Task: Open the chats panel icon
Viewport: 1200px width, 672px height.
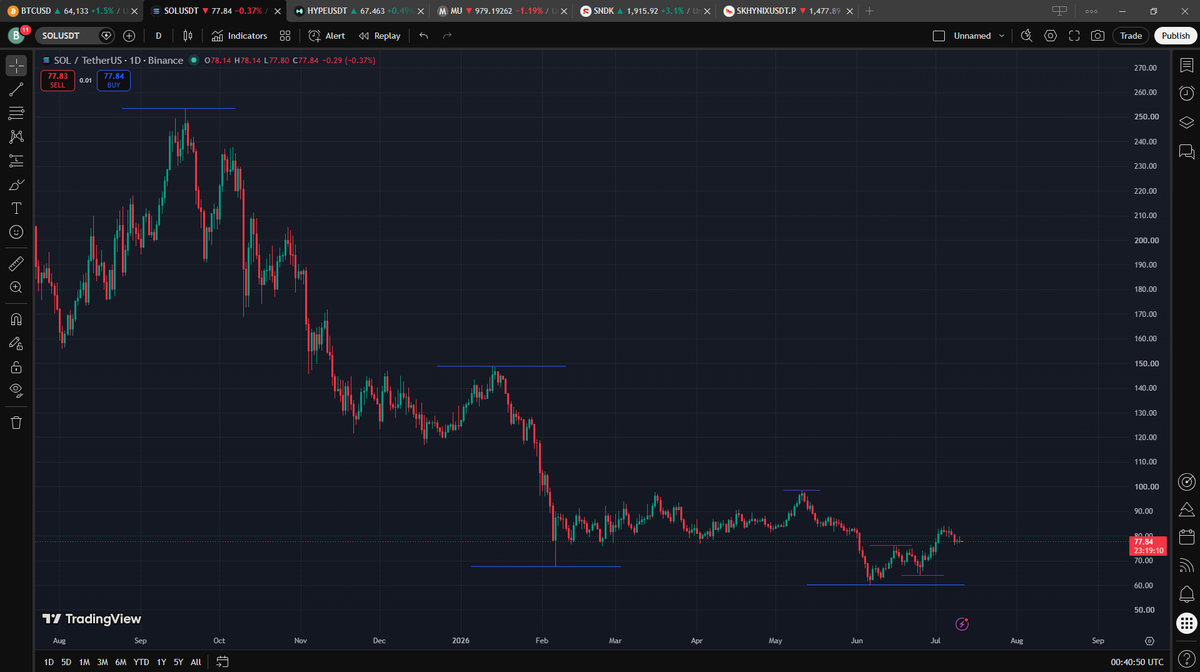Action: click(1186, 152)
